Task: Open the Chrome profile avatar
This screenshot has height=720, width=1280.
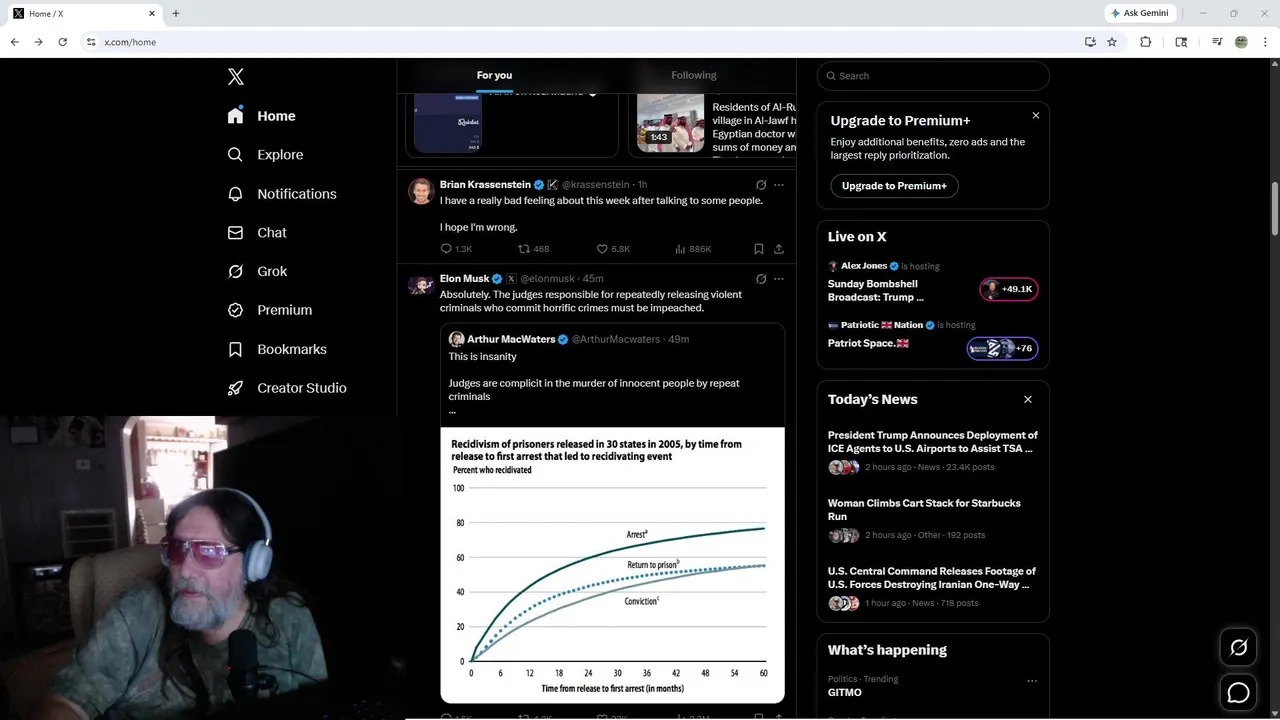Action: point(1241,42)
